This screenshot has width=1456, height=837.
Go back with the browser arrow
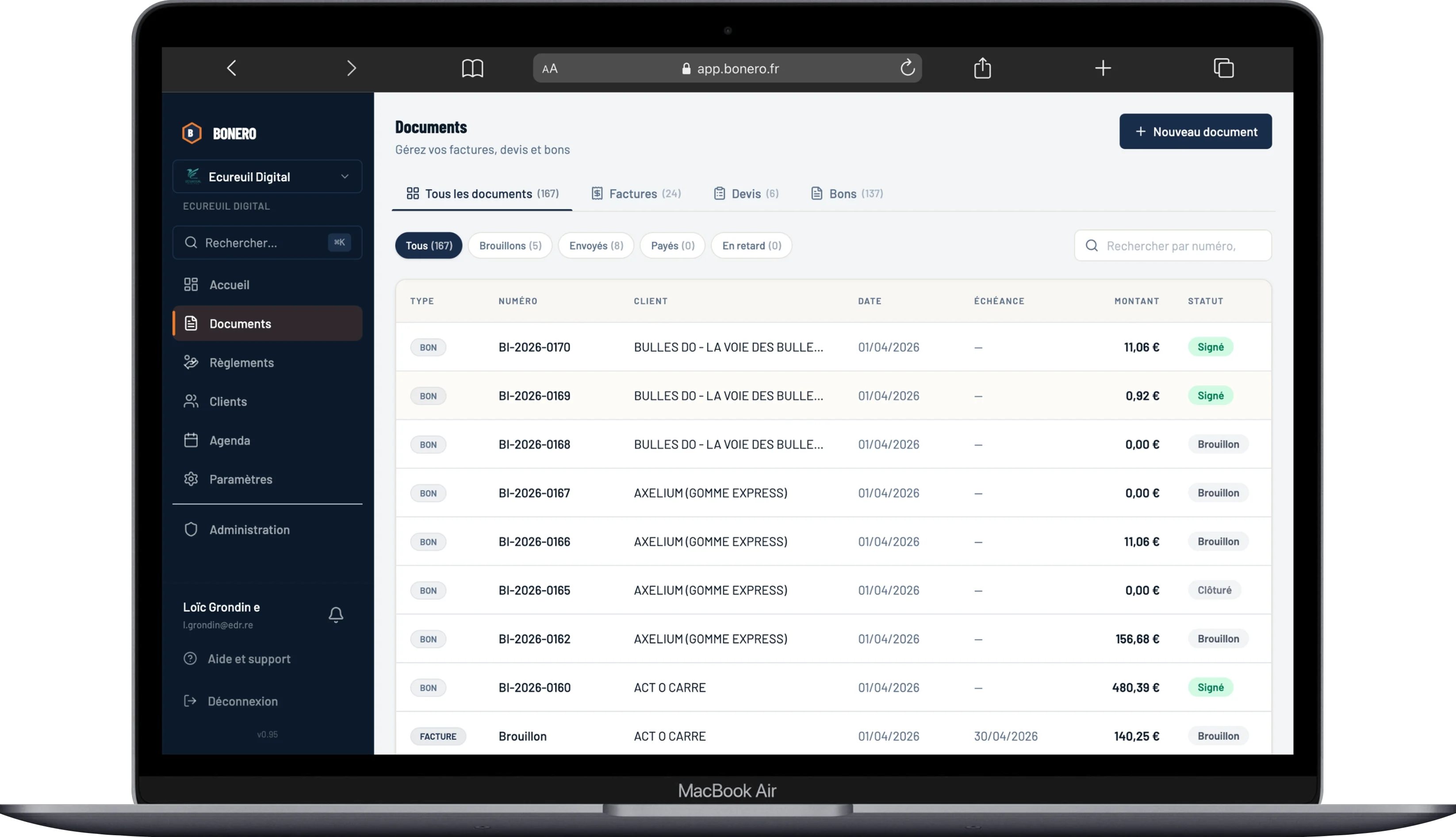(x=232, y=69)
